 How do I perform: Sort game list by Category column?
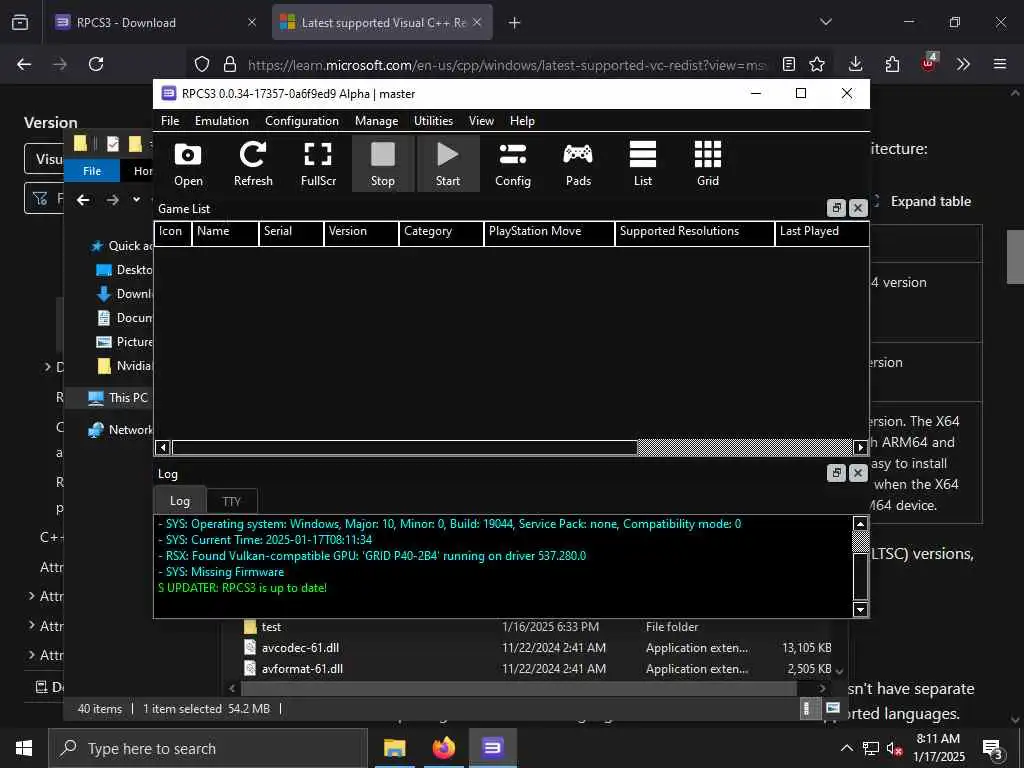pos(441,232)
